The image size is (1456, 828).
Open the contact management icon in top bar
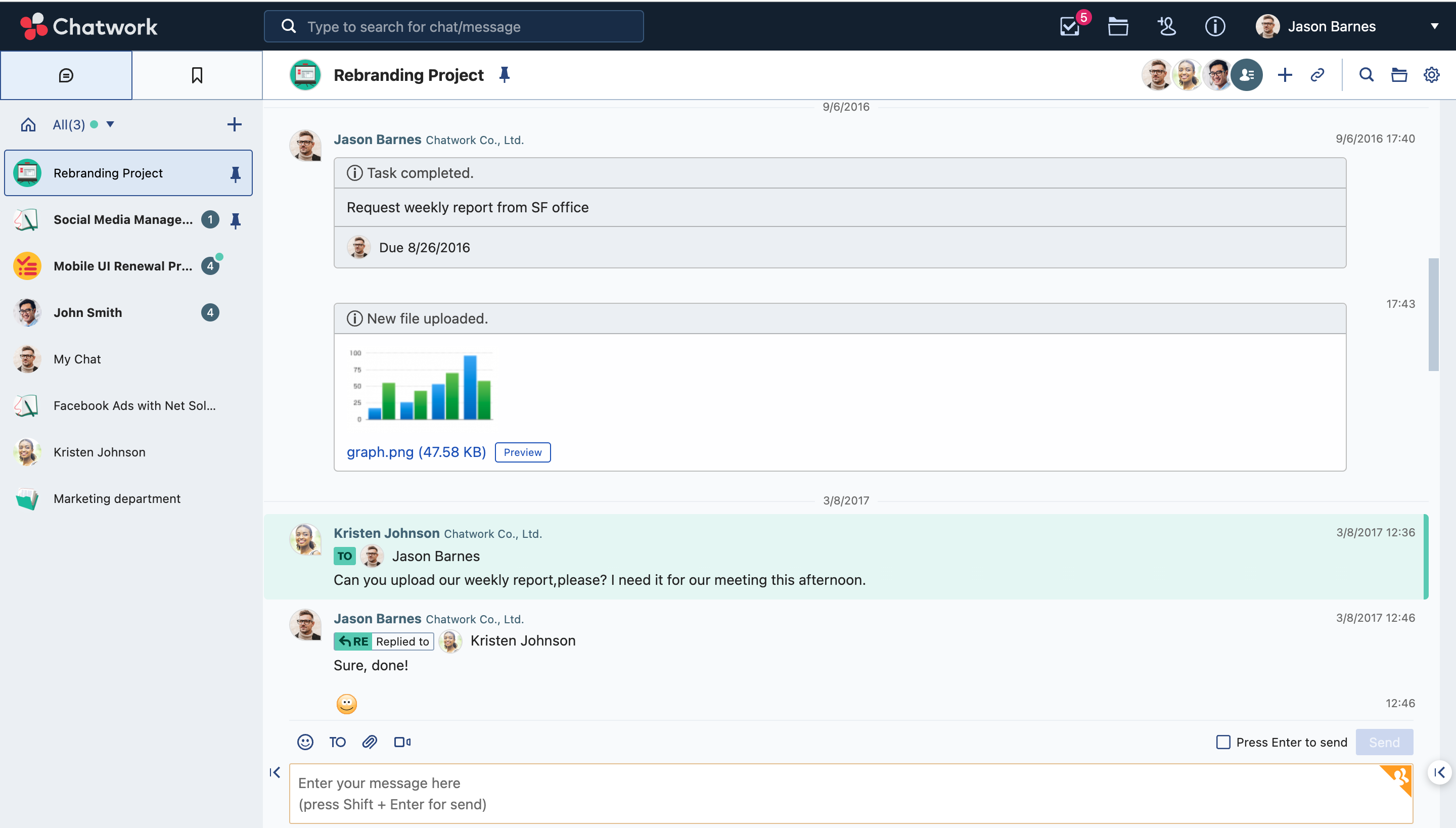[x=1166, y=26]
